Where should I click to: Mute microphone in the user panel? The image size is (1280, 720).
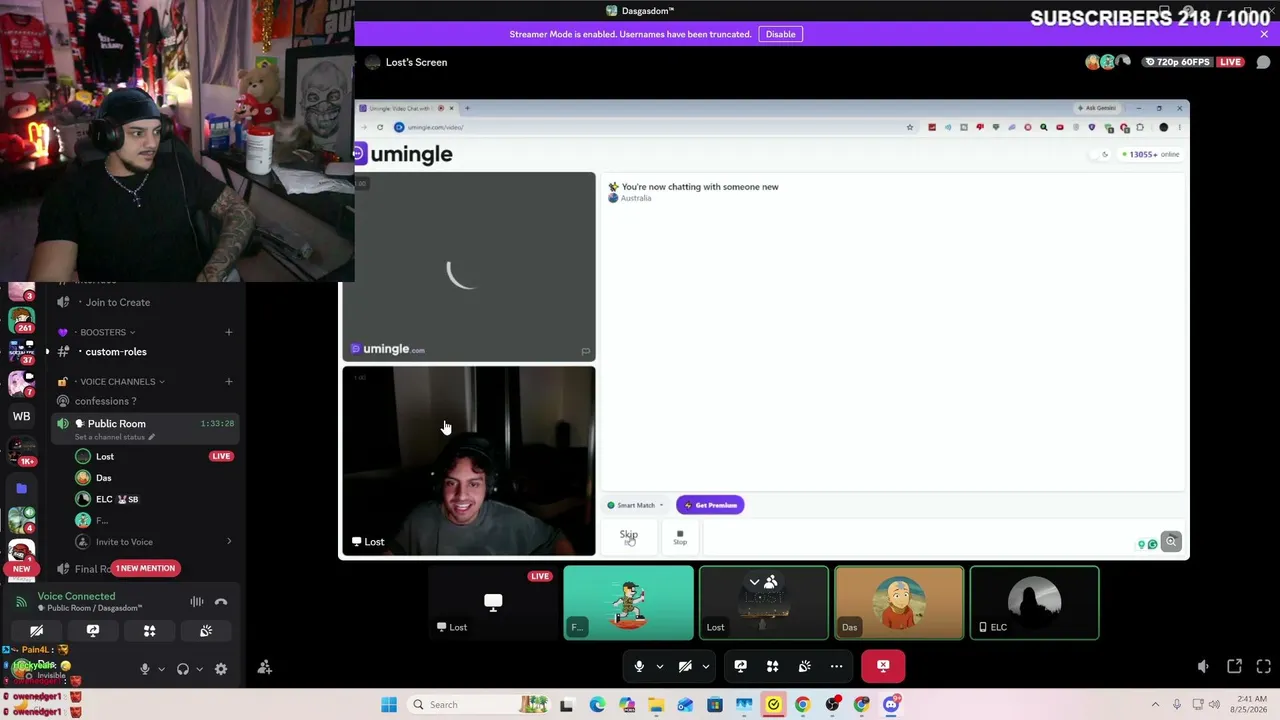coord(145,669)
